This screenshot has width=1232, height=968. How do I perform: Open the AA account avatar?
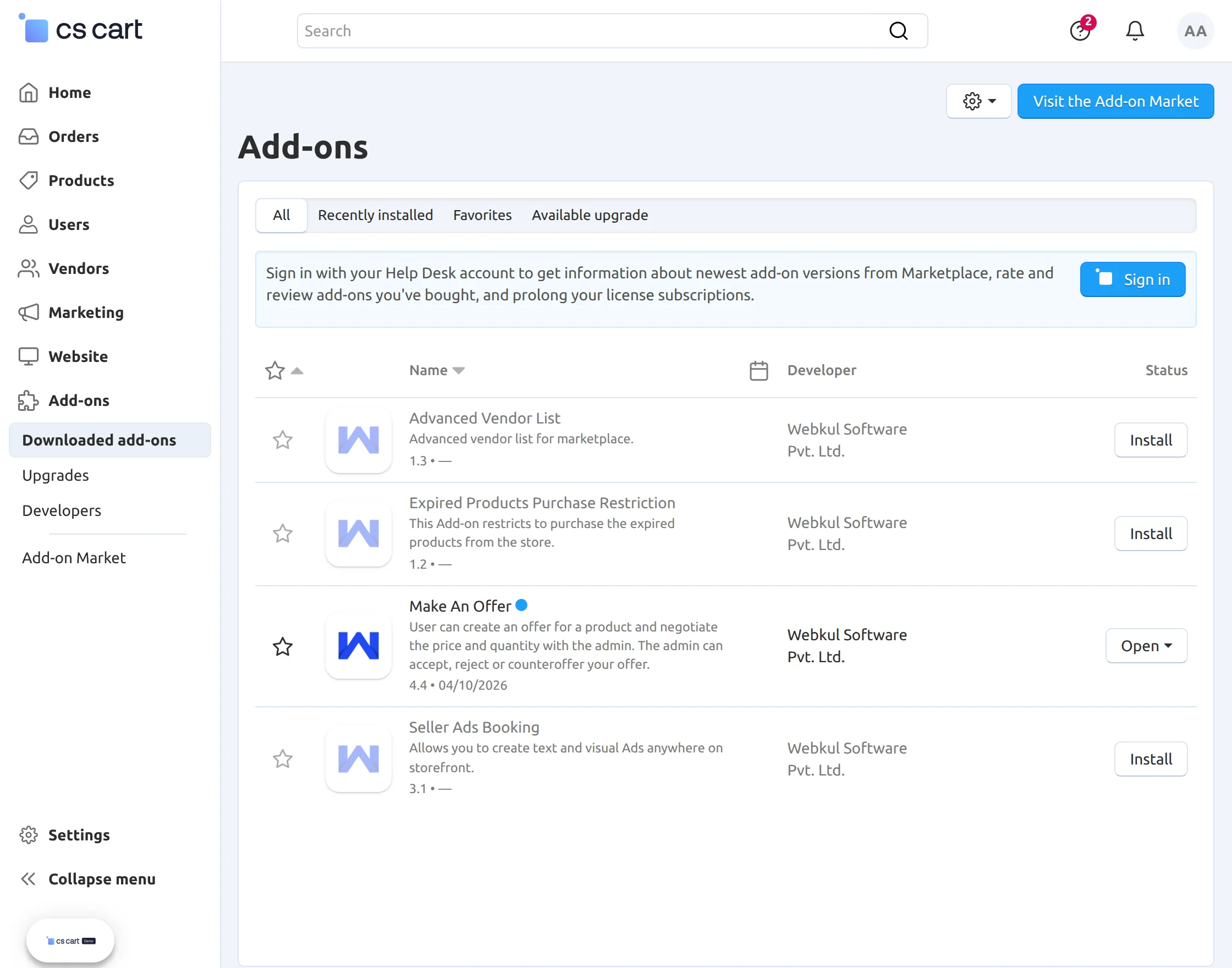pos(1195,31)
